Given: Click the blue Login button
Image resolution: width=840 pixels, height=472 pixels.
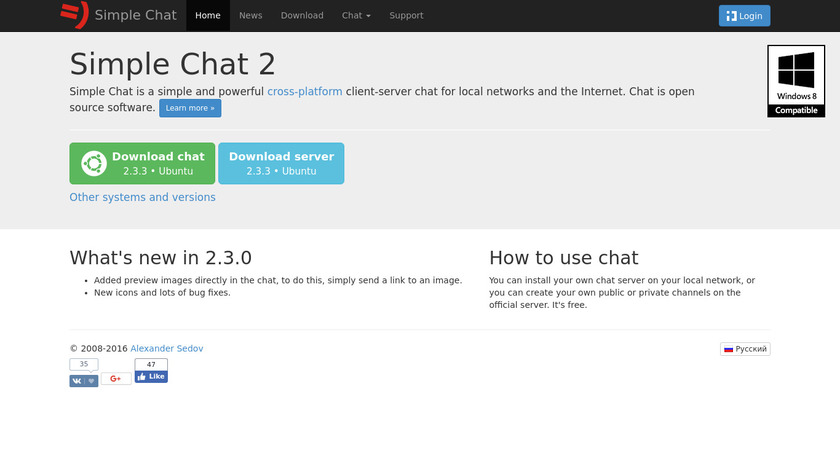Looking at the screenshot, I should [744, 16].
